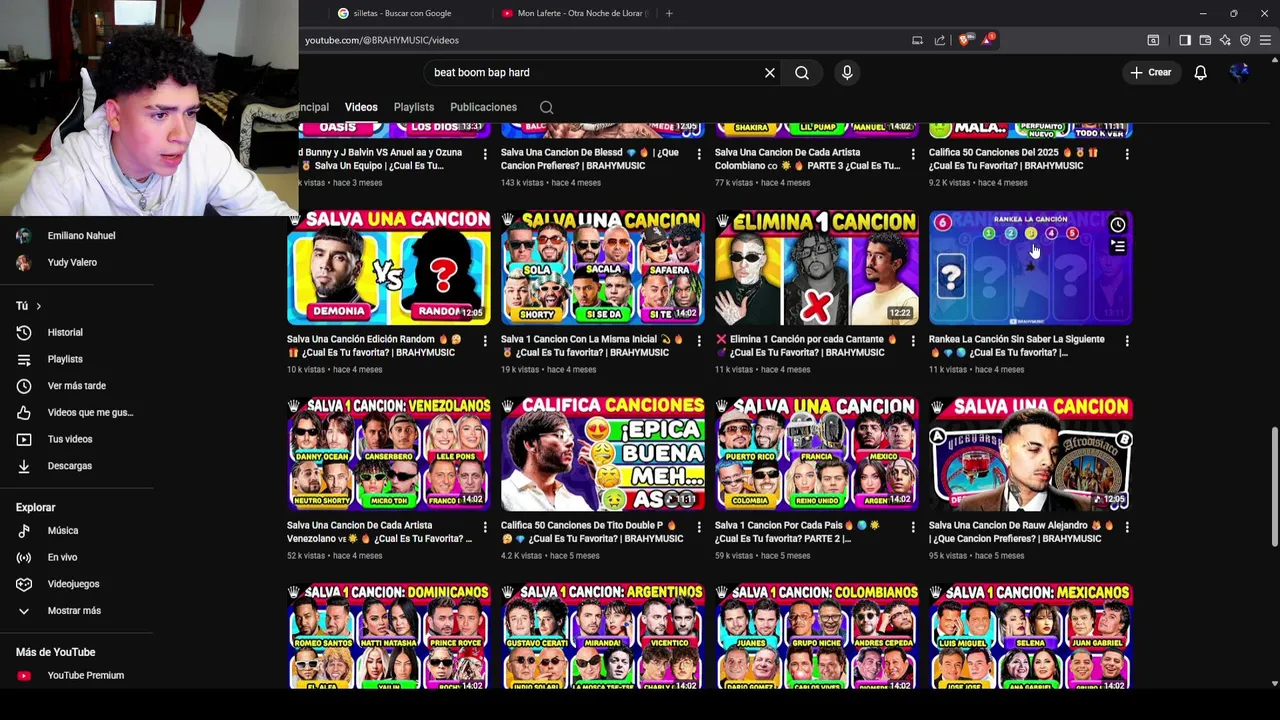Clear the search box with the X

[770, 72]
